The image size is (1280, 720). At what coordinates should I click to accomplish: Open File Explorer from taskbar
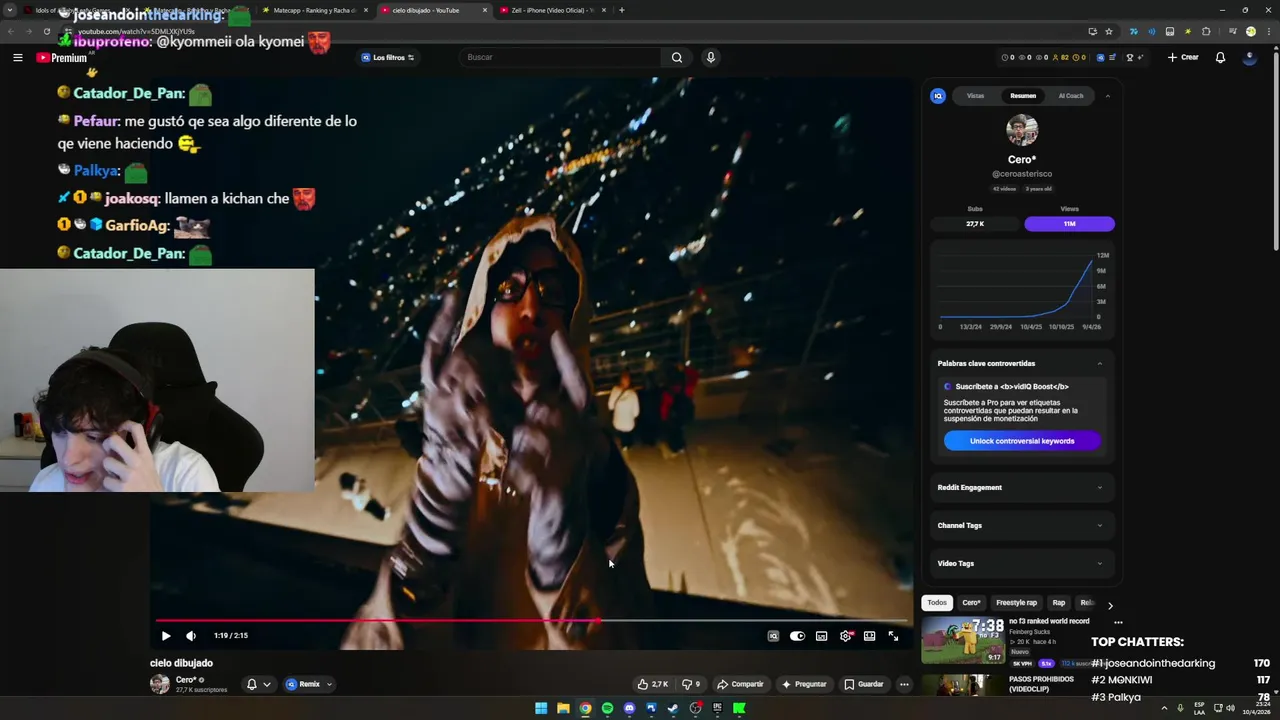coord(563,708)
